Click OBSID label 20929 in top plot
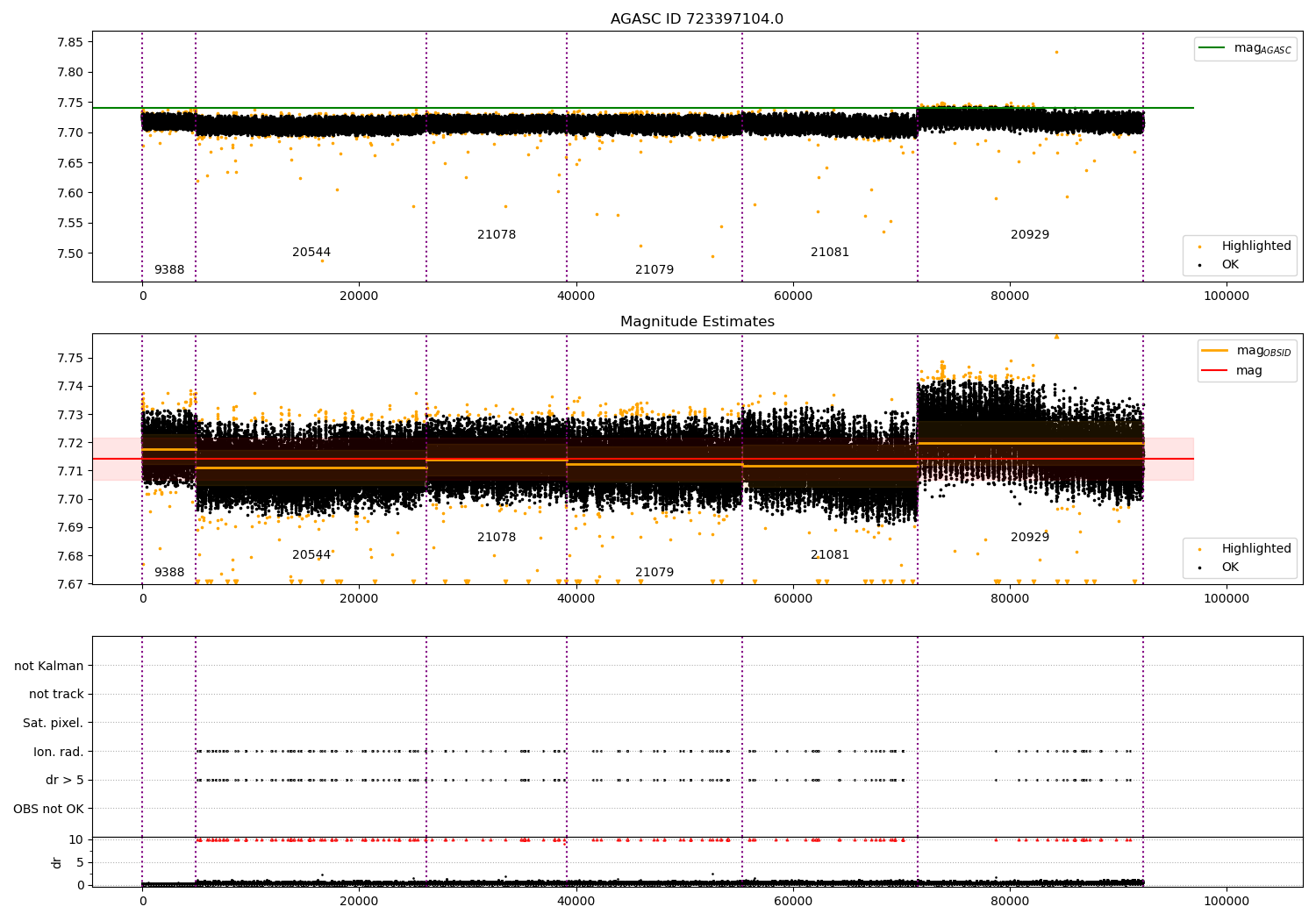The height and width of the screenshot is (921, 1316). click(1030, 234)
